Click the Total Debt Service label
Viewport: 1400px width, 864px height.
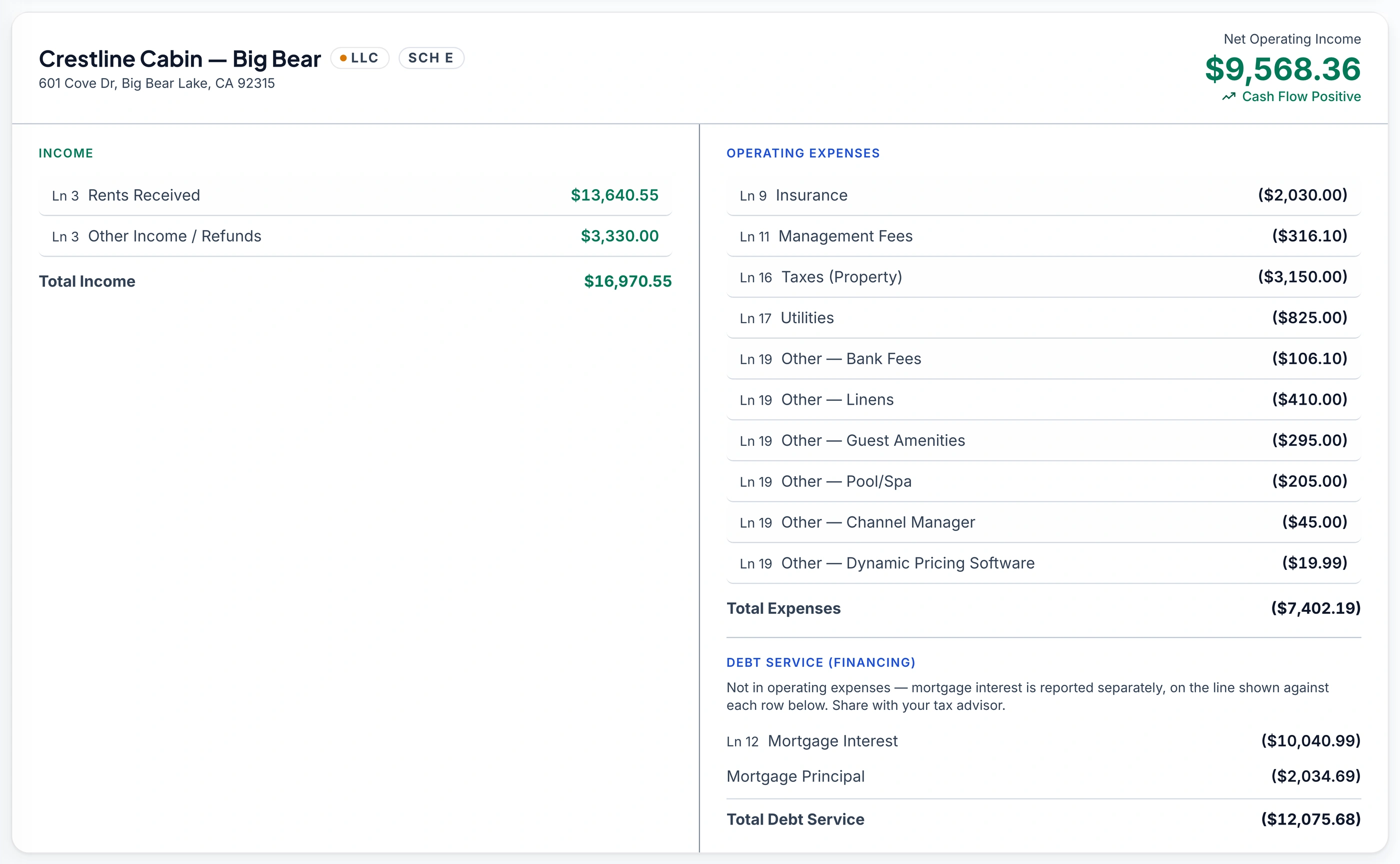795,819
